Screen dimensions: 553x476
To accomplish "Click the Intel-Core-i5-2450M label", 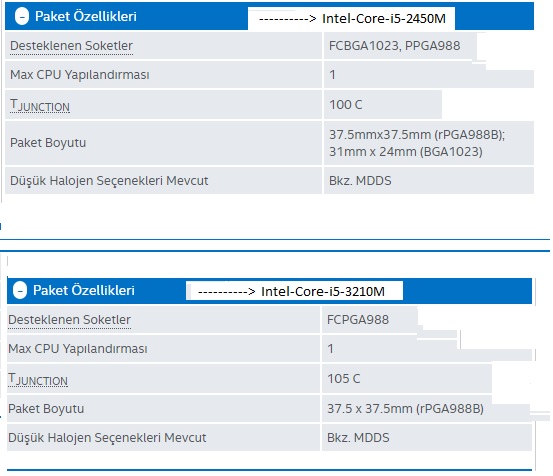I will click(384, 18).
